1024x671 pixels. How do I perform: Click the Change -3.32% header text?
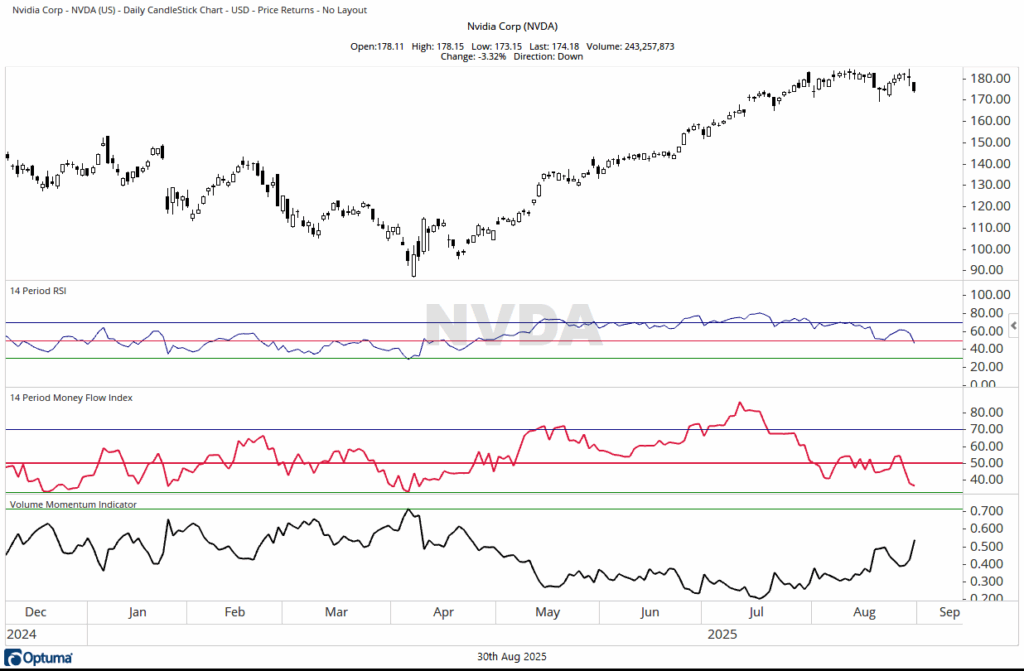(x=474, y=56)
